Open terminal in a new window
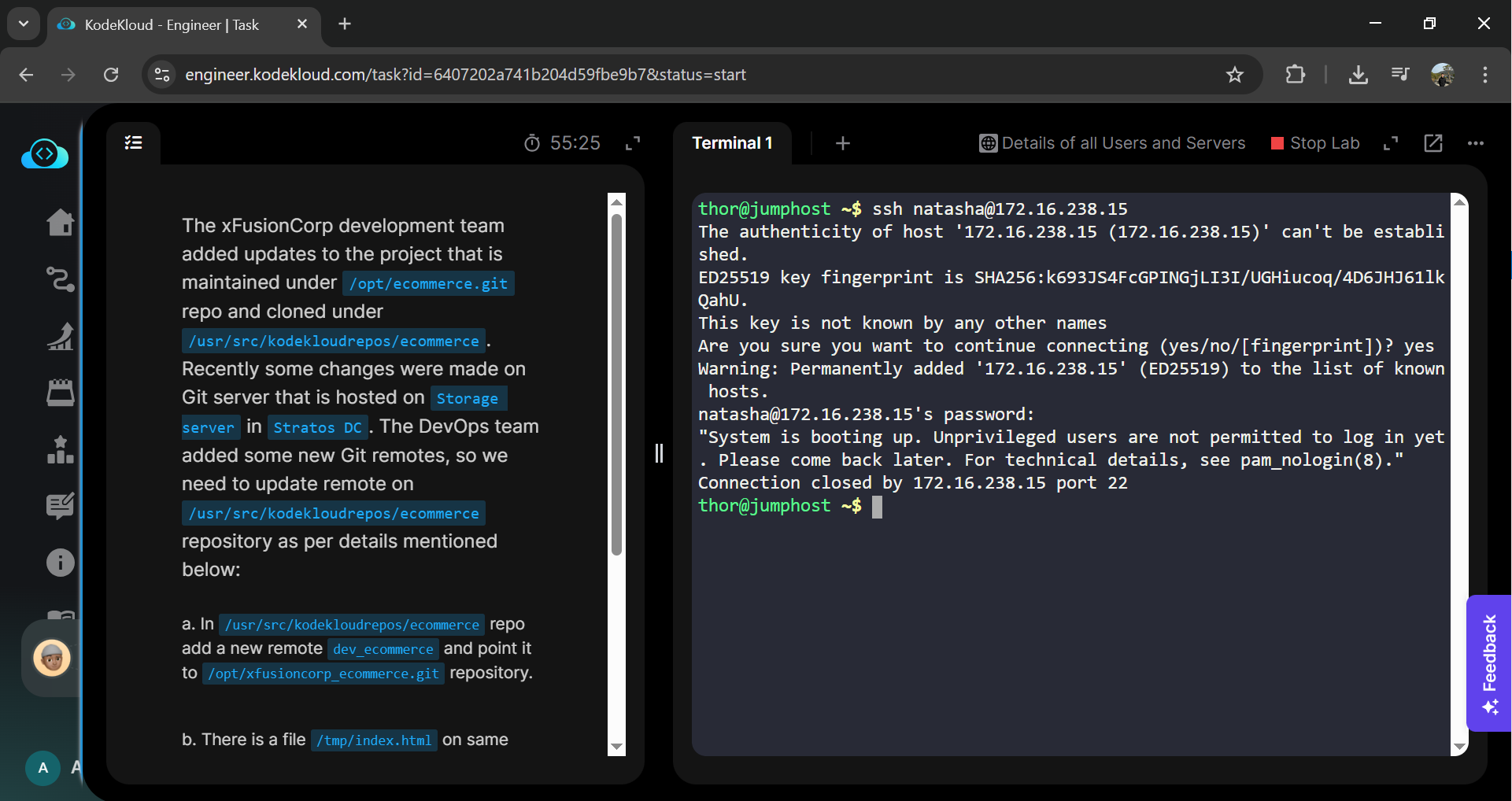 pos(1433,143)
